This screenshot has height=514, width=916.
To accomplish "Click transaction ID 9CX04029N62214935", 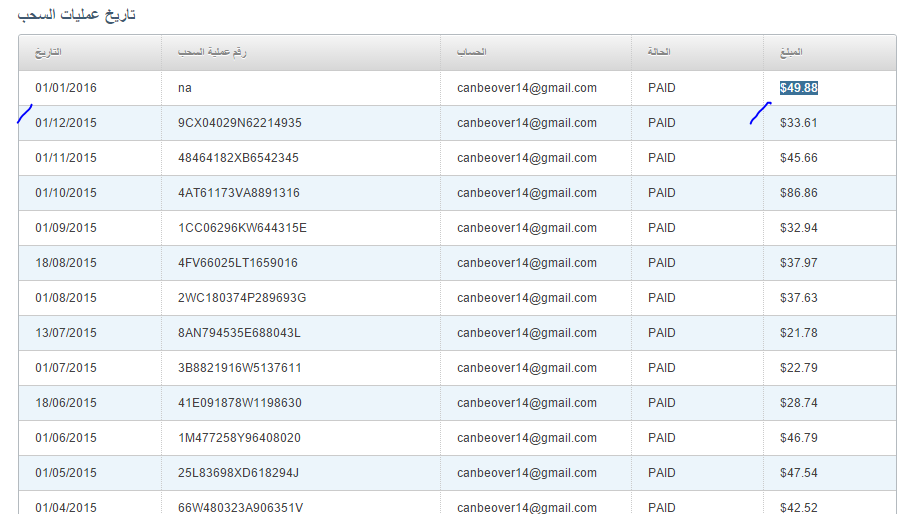I will (239, 123).
